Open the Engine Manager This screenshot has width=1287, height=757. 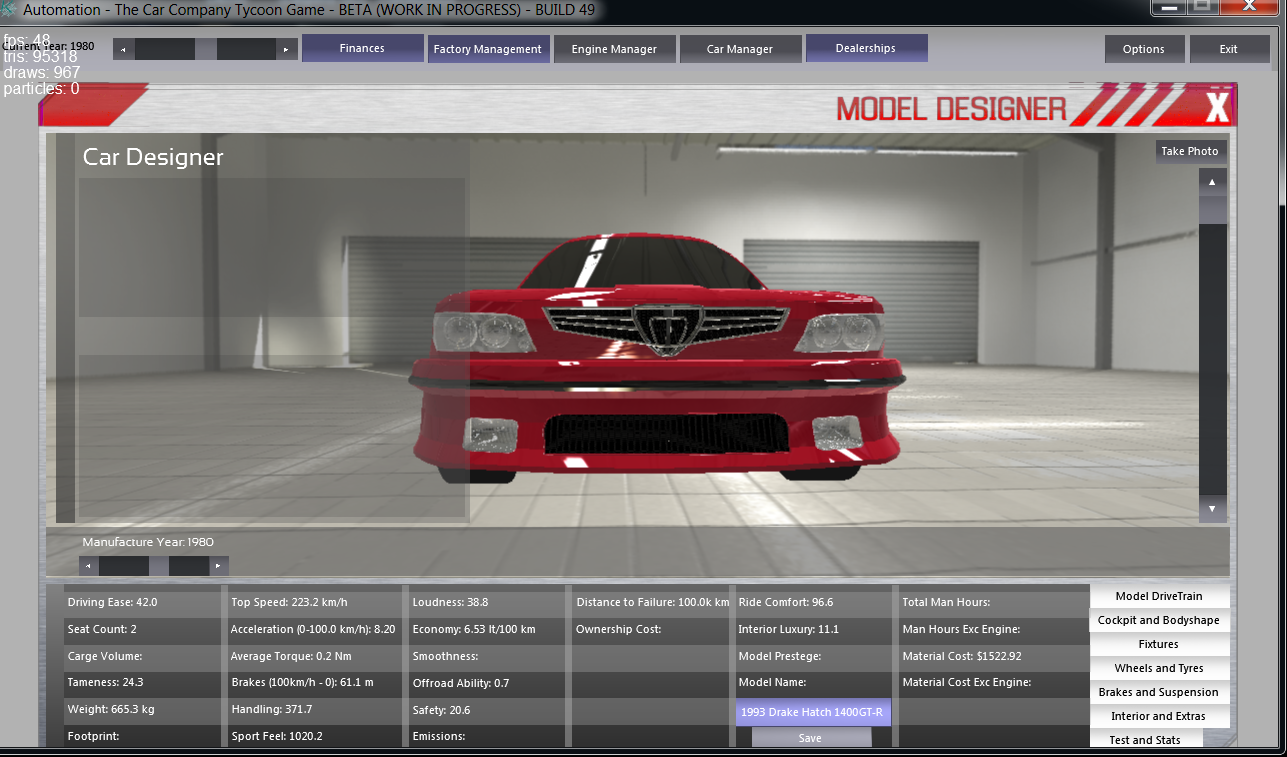point(614,49)
